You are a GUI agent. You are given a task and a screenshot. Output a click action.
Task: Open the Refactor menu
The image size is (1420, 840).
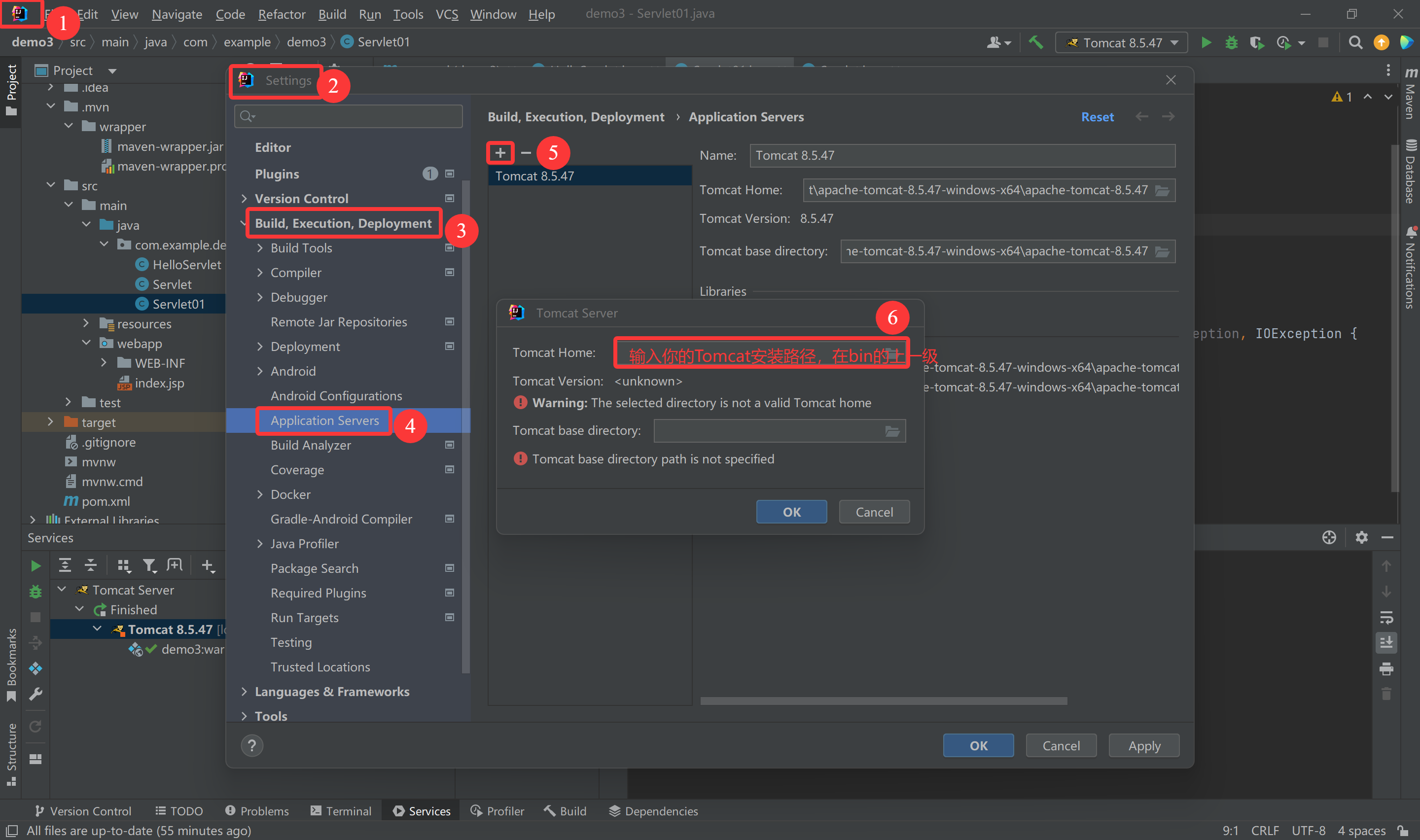pos(281,14)
